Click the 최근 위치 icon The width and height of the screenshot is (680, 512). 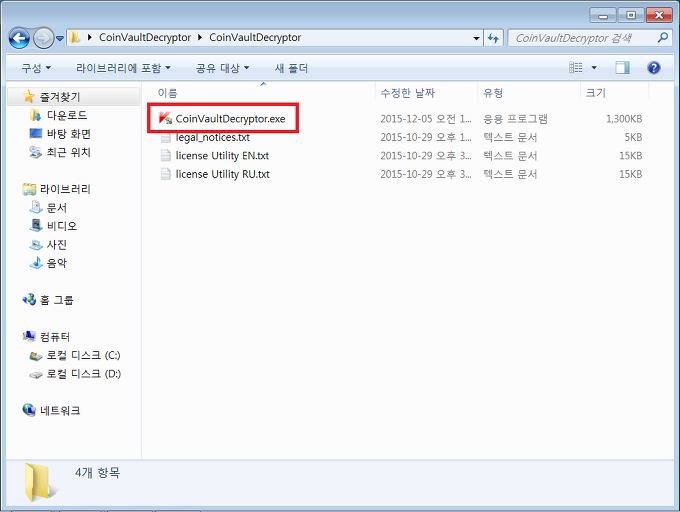pos(35,152)
